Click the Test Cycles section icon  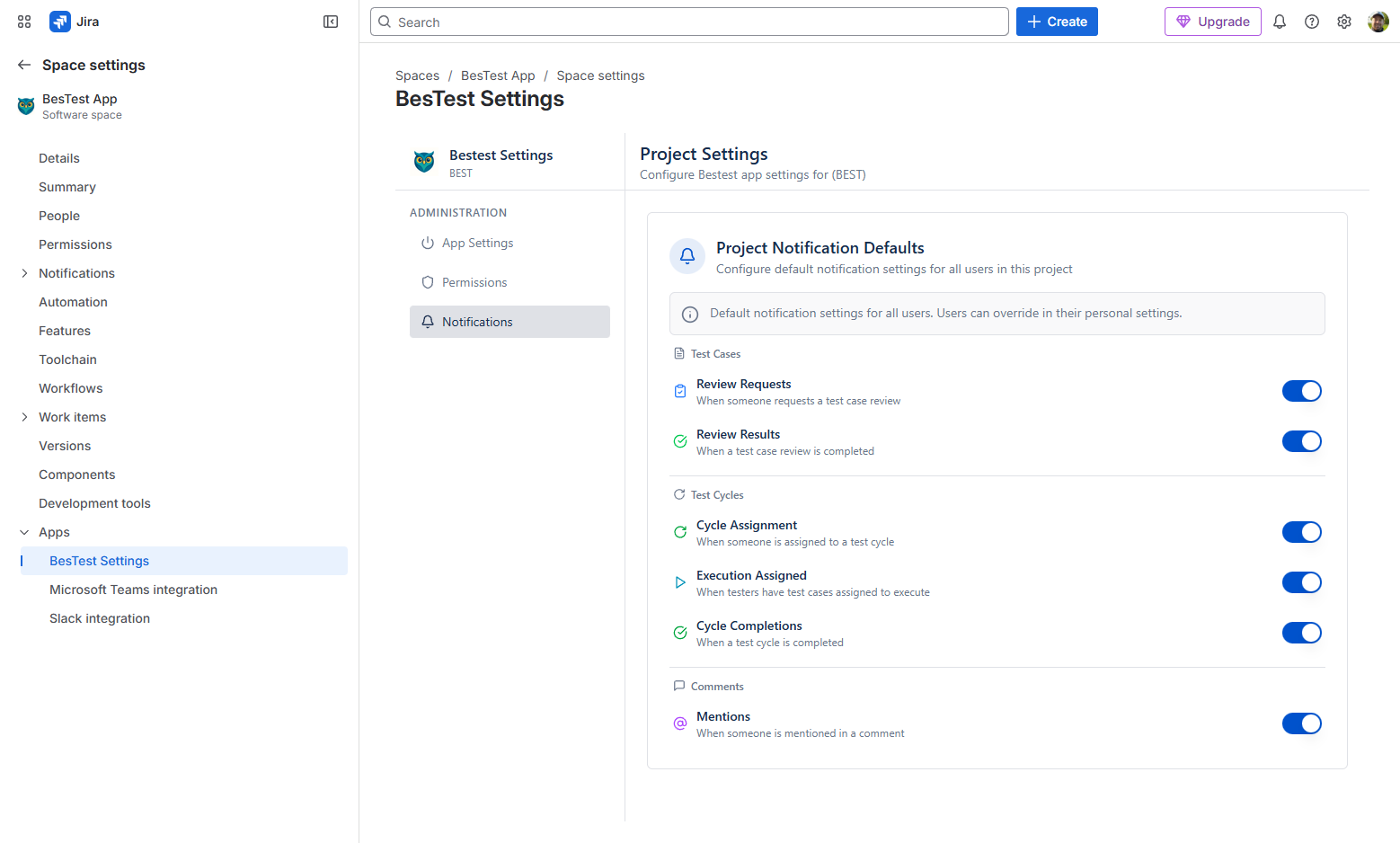[x=679, y=494]
